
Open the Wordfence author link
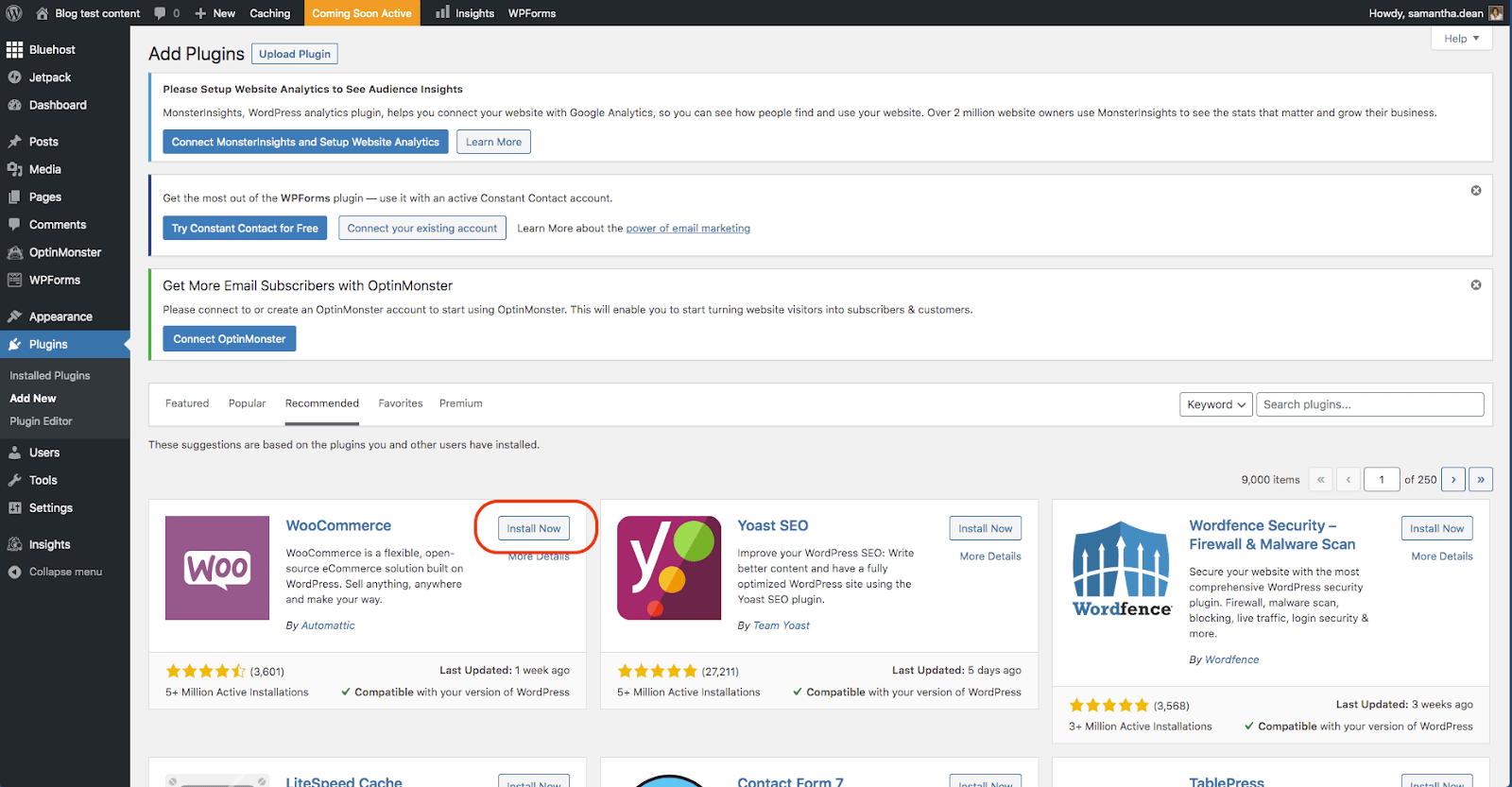pyautogui.click(x=1231, y=659)
